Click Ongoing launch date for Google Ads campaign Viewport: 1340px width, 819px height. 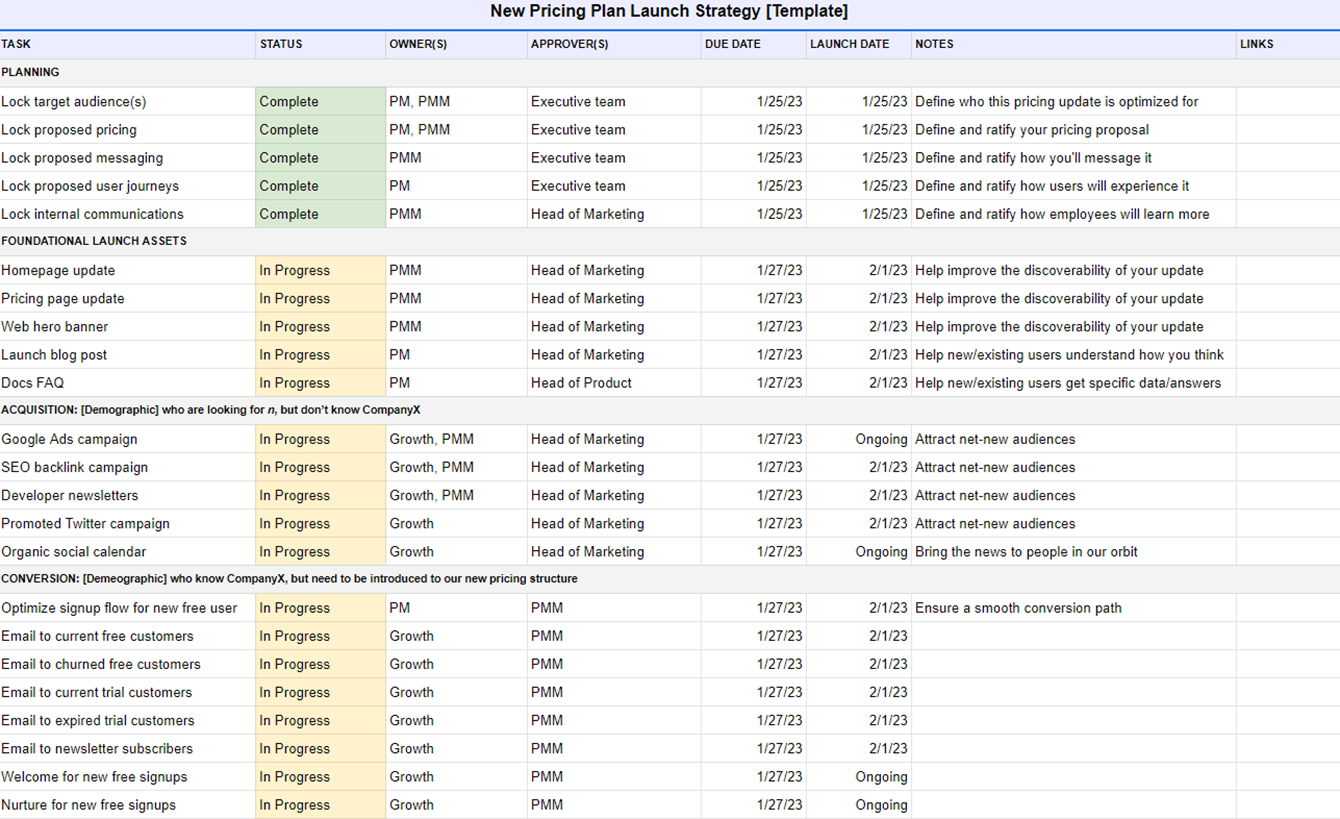click(x=859, y=440)
